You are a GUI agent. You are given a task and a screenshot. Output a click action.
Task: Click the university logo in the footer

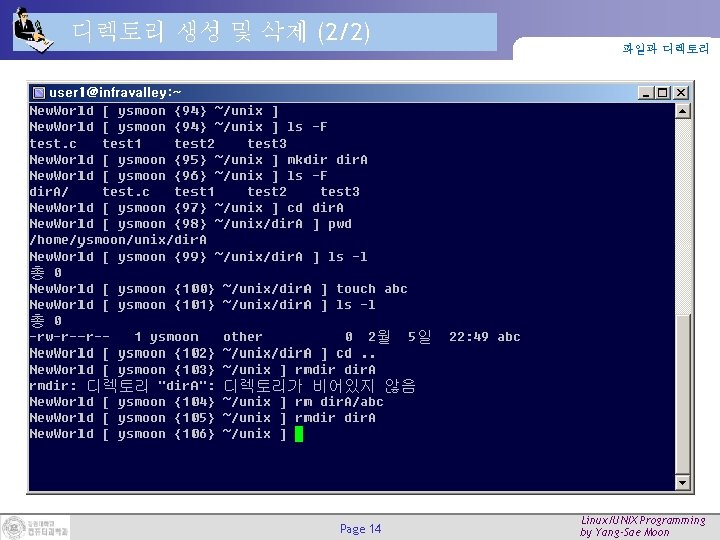click(36, 527)
